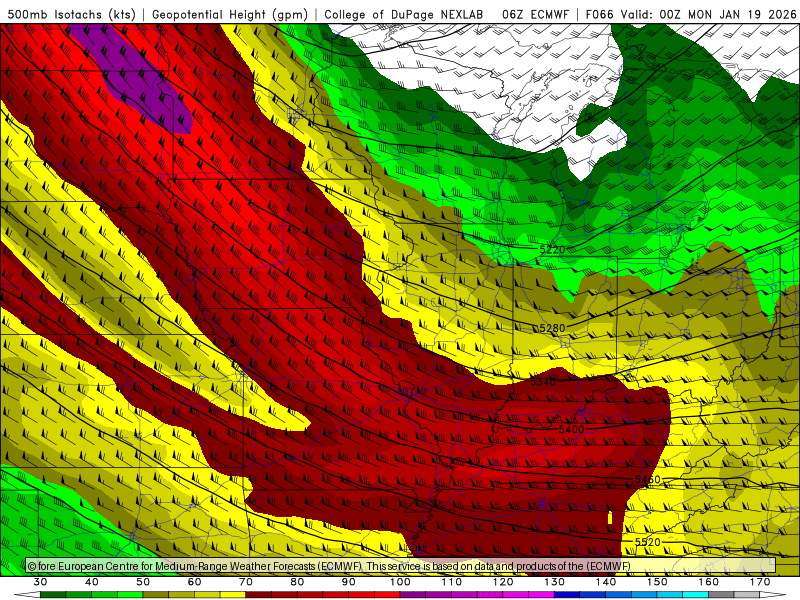
Task: Click the 150 knot scale label
Action: click(658, 582)
